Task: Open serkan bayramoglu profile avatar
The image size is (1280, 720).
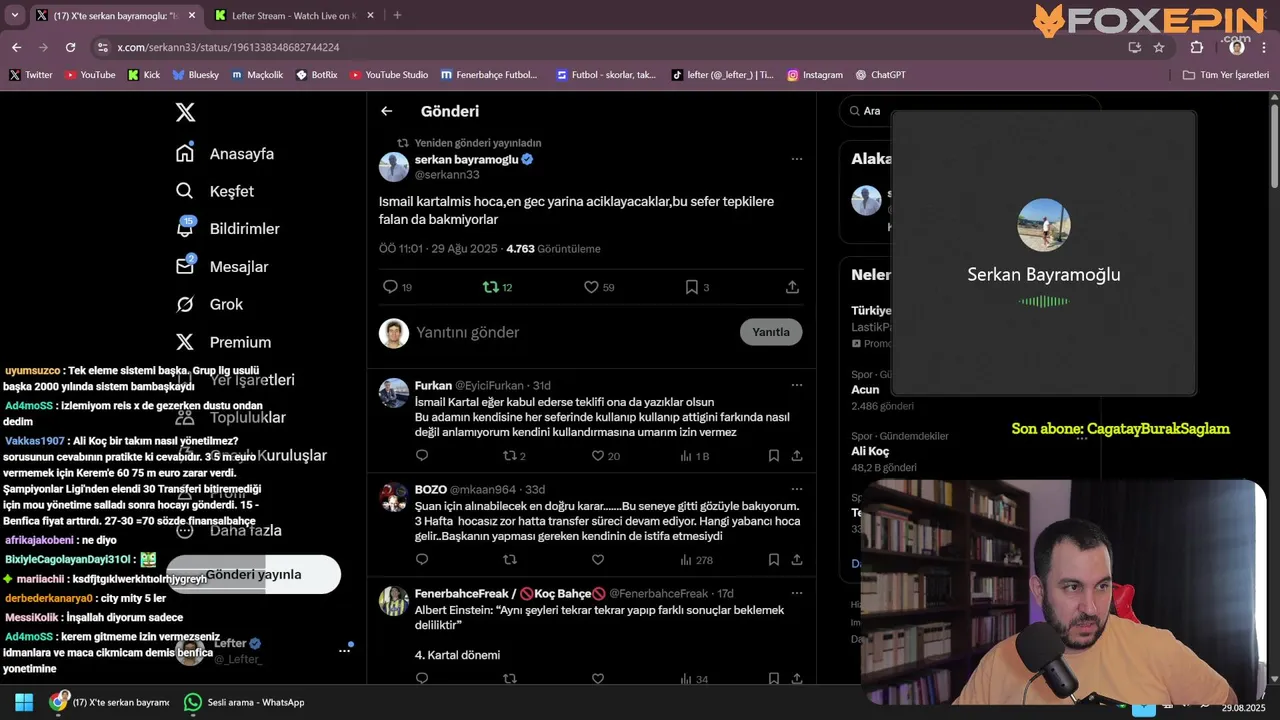Action: click(x=394, y=167)
